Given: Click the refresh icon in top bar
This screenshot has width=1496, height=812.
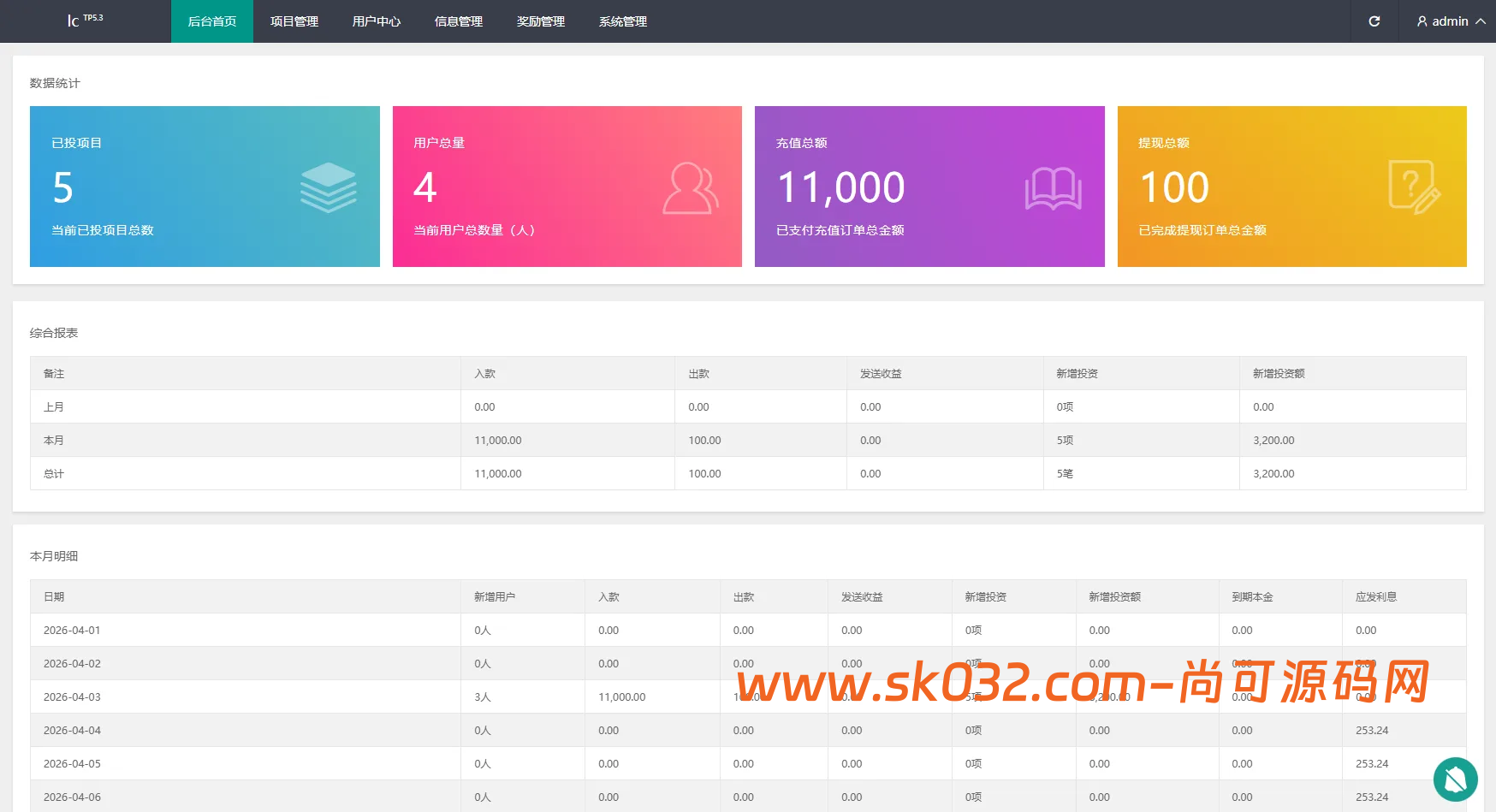Looking at the screenshot, I should pos(1374,21).
